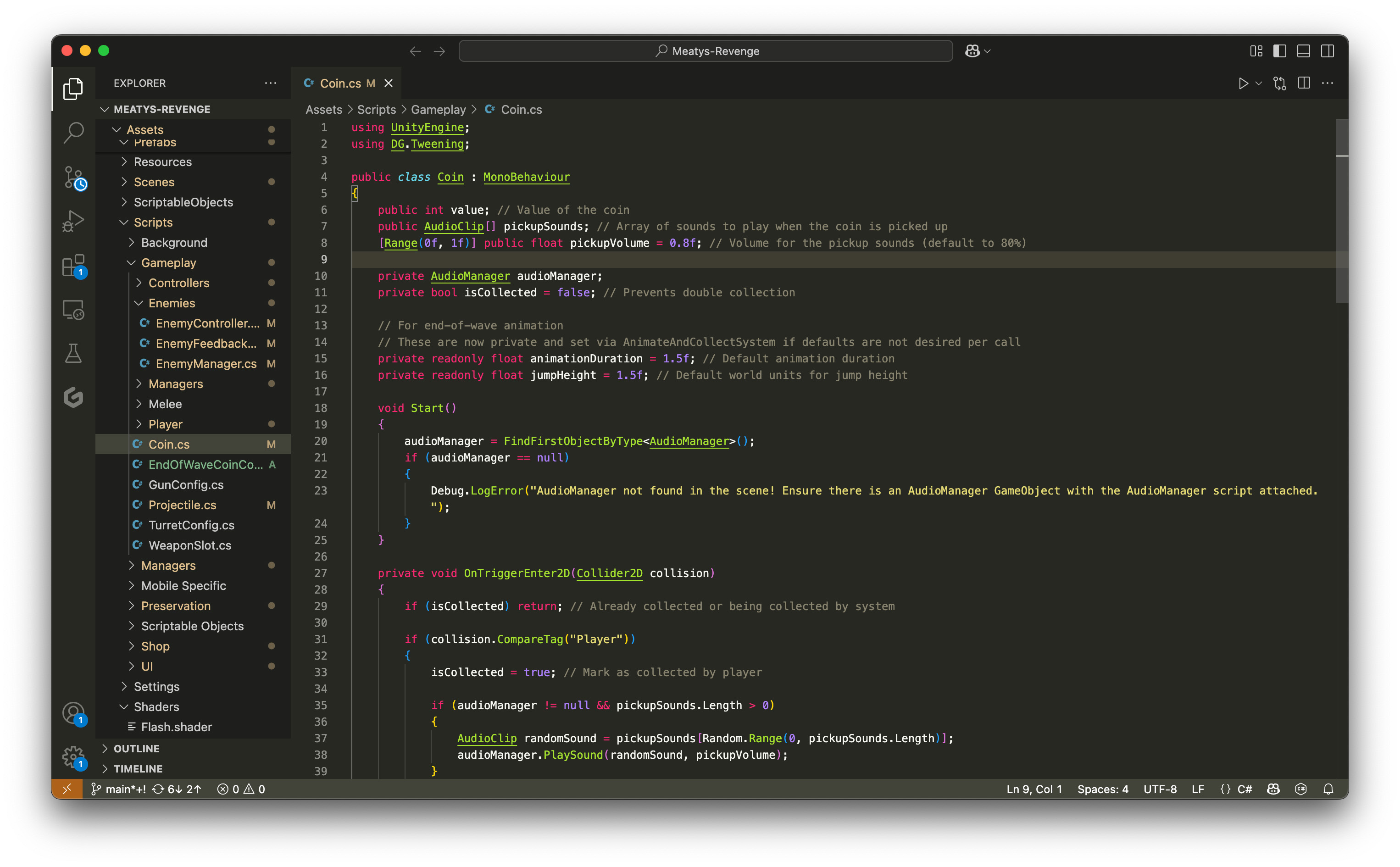Change UTF-8 file encoding
The width and height of the screenshot is (1400, 867).
(x=1160, y=789)
